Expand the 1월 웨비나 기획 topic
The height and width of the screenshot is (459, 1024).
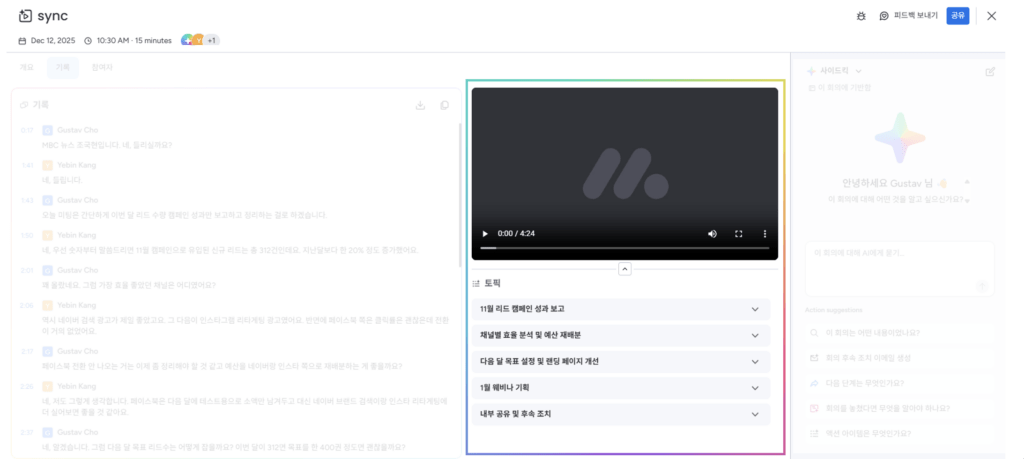coord(620,387)
